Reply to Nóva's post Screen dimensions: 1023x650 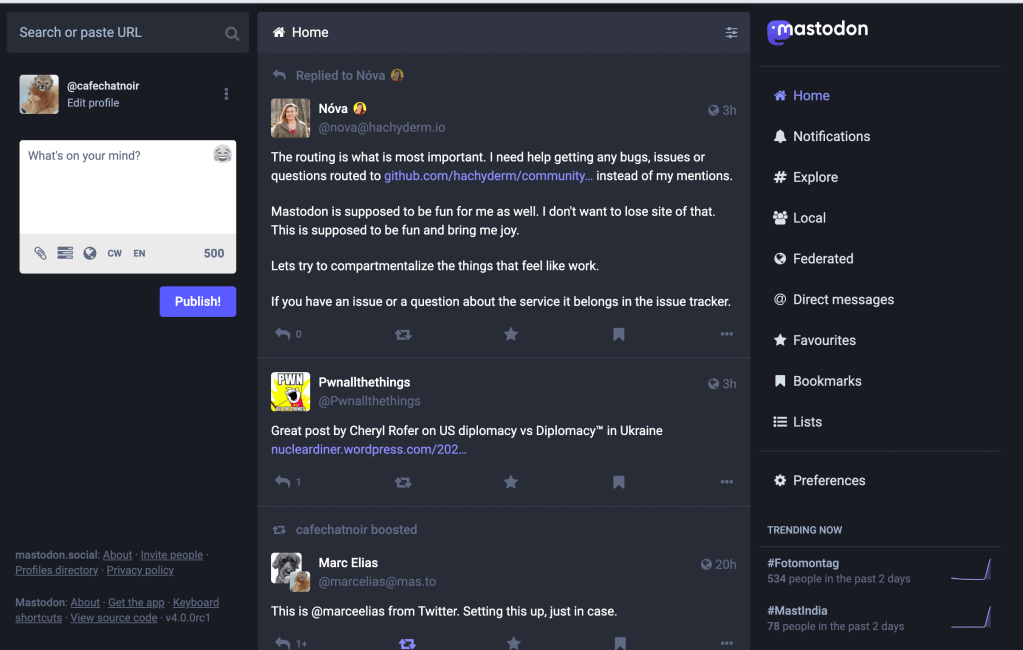pos(283,334)
